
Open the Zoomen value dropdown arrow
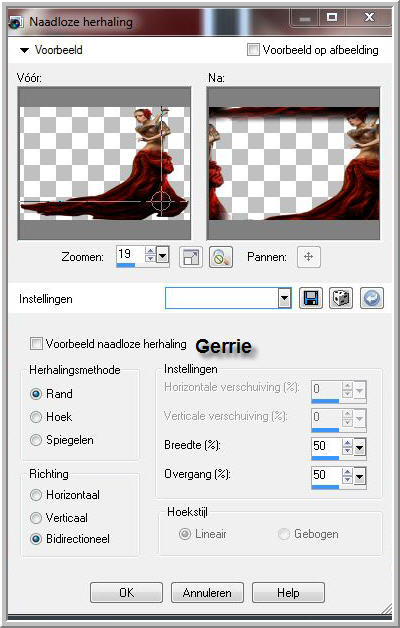pos(162,255)
